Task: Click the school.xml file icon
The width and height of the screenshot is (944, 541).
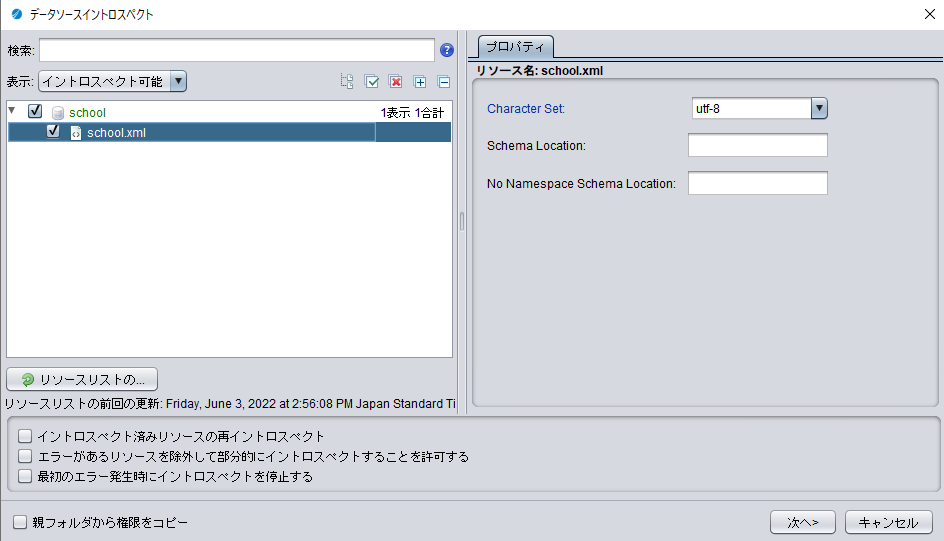Action: [x=76, y=132]
